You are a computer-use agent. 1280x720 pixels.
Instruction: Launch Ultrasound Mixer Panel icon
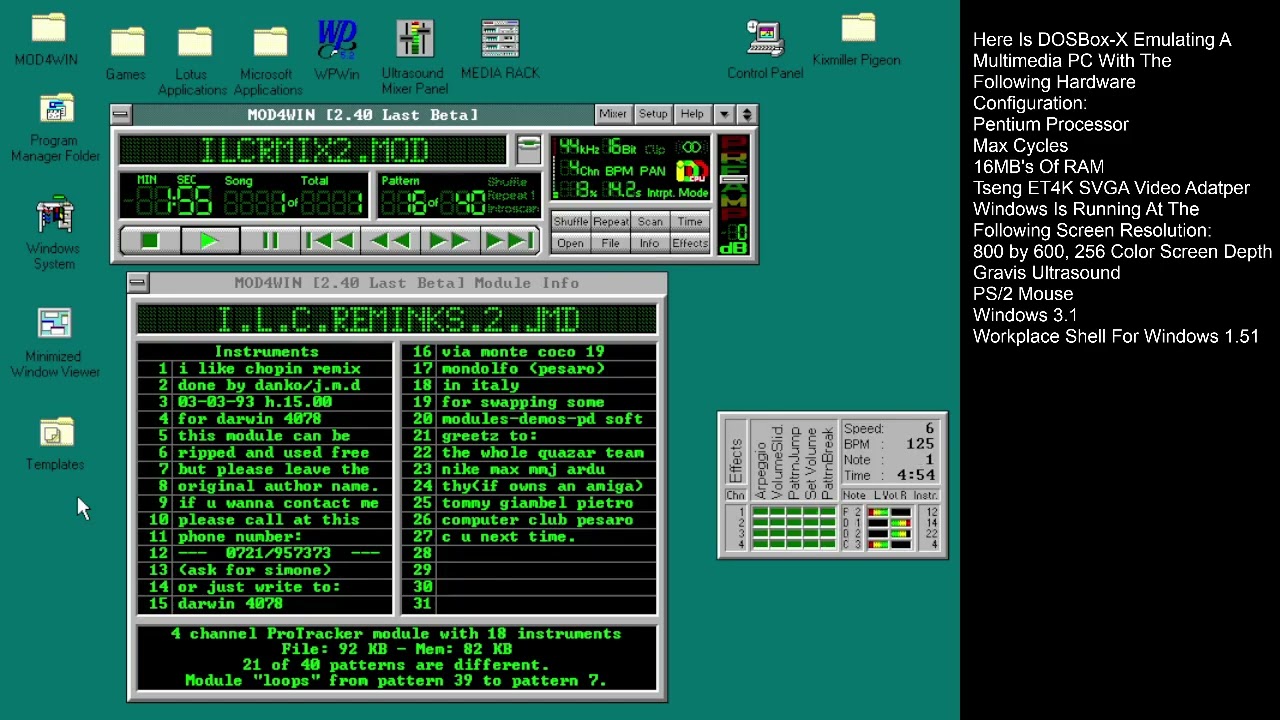(x=413, y=57)
